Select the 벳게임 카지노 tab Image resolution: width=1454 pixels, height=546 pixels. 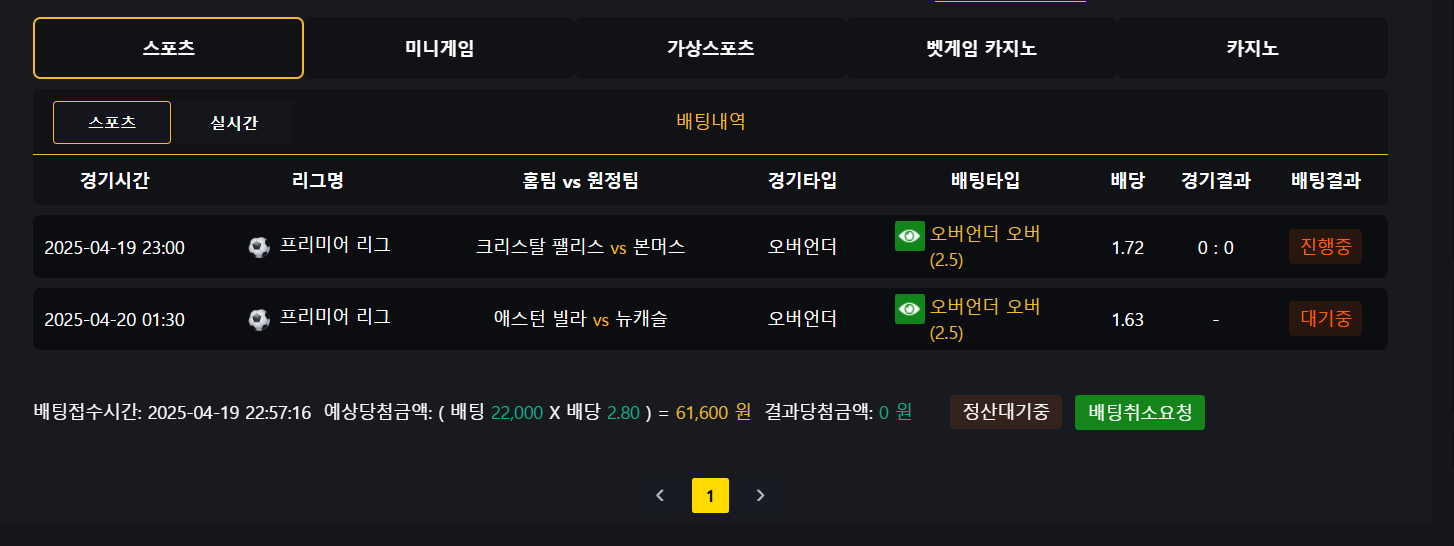(x=981, y=48)
